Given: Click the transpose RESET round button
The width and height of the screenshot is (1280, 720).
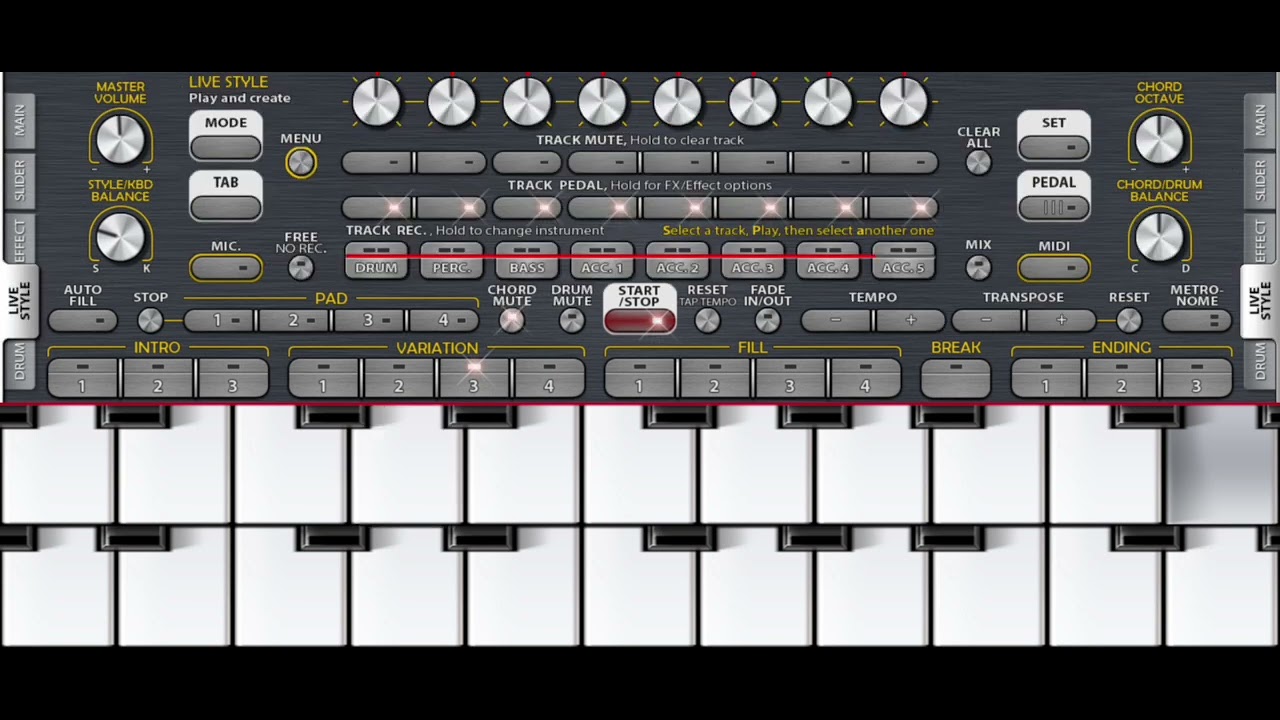Looking at the screenshot, I should tap(1128, 320).
